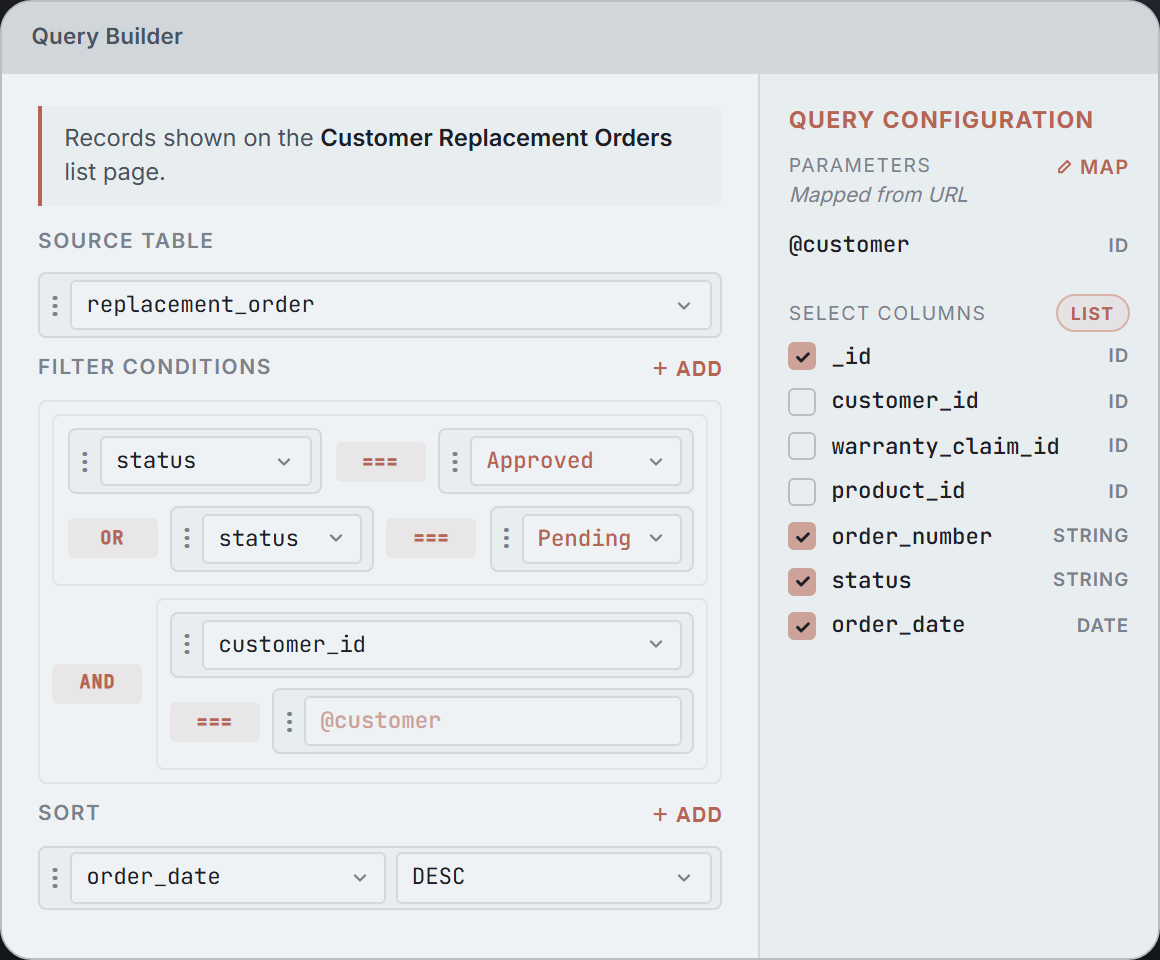The image size is (1160, 960).
Task: Click the LIST pill button
Action: pyautogui.click(x=1092, y=314)
